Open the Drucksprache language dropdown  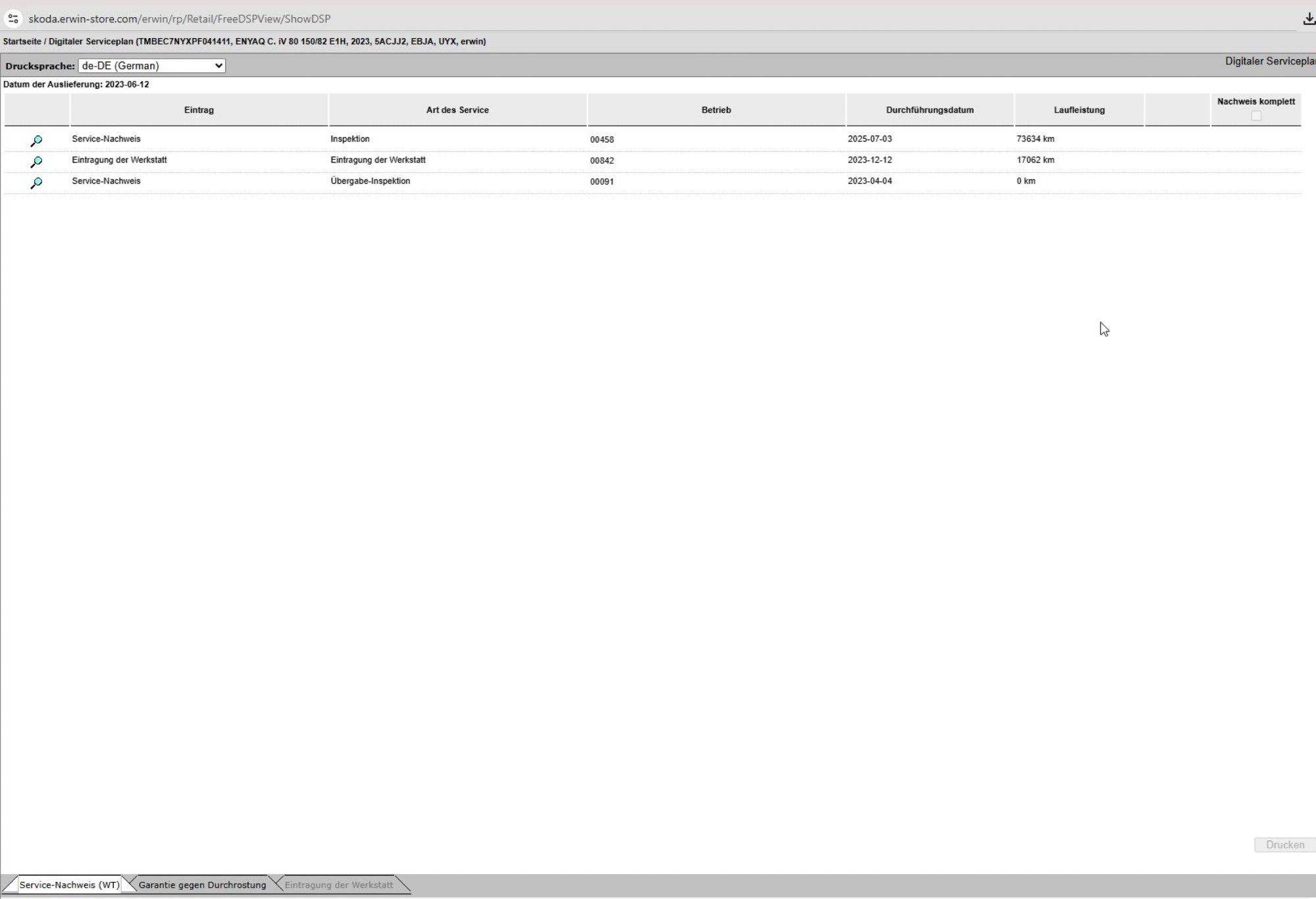151,66
